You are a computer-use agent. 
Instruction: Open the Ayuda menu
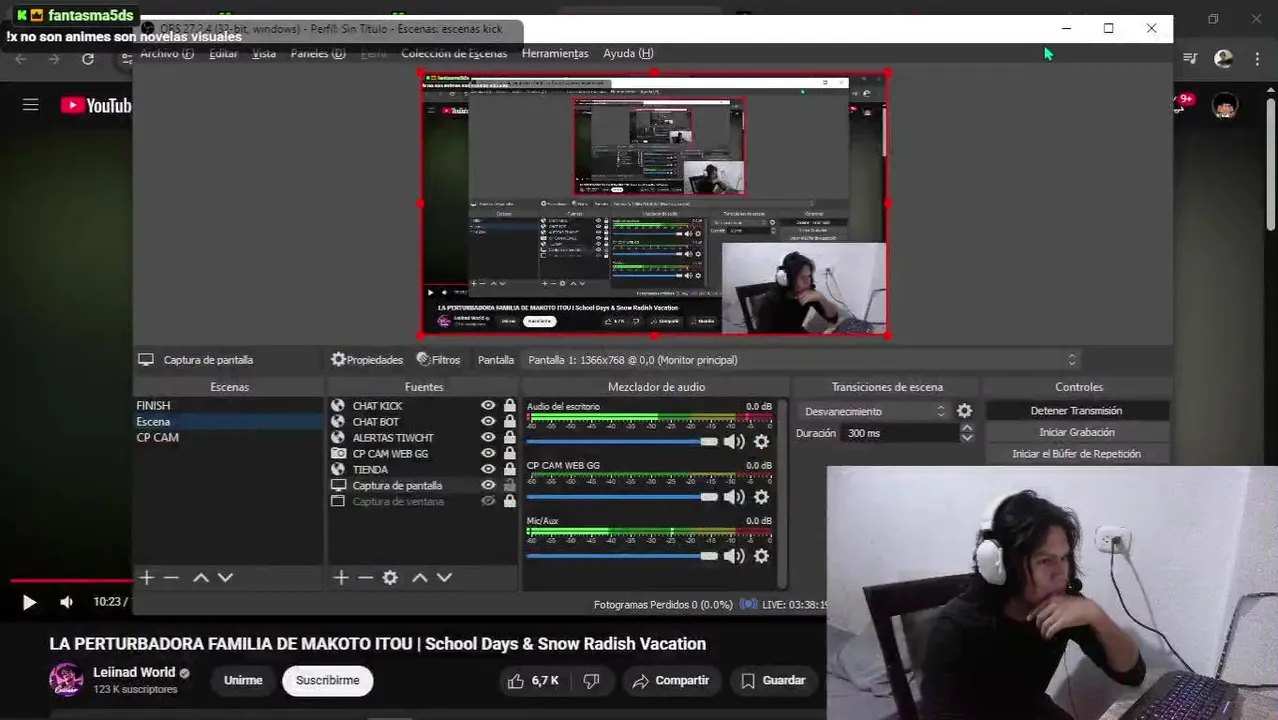point(628,53)
